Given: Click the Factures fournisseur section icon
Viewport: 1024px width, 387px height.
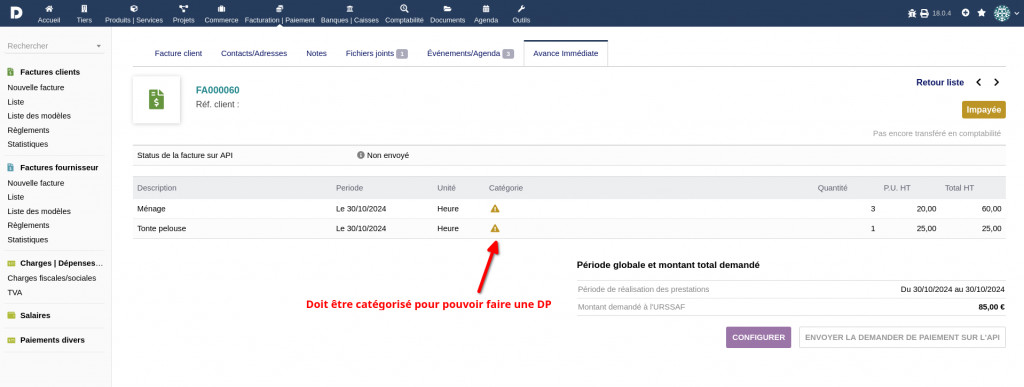Looking at the screenshot, I should point(11,168).
